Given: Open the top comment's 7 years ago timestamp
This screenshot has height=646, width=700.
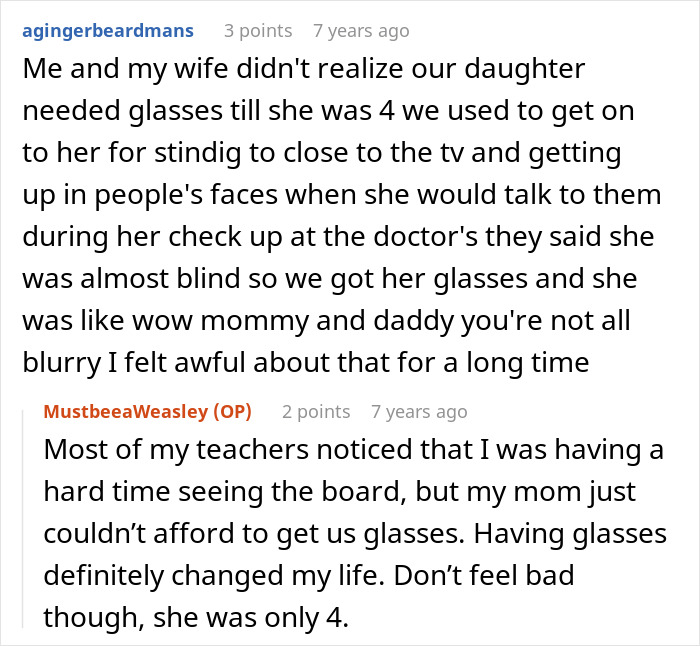Looking at the screenshot, I should click(x=361, y=31).
